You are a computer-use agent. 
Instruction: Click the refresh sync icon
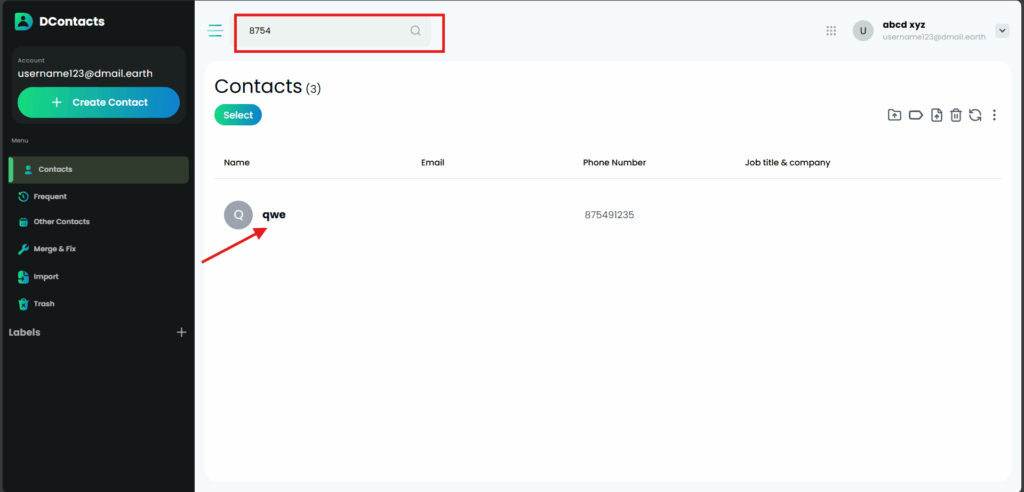(975, 116)
